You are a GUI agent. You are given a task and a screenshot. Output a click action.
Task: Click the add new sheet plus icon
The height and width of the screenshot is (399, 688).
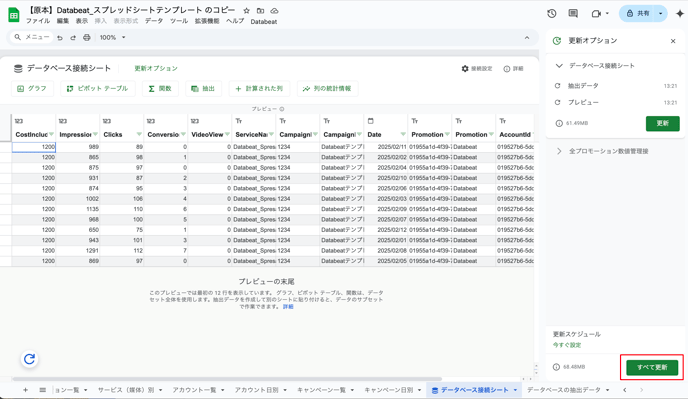tap(25, 390)
